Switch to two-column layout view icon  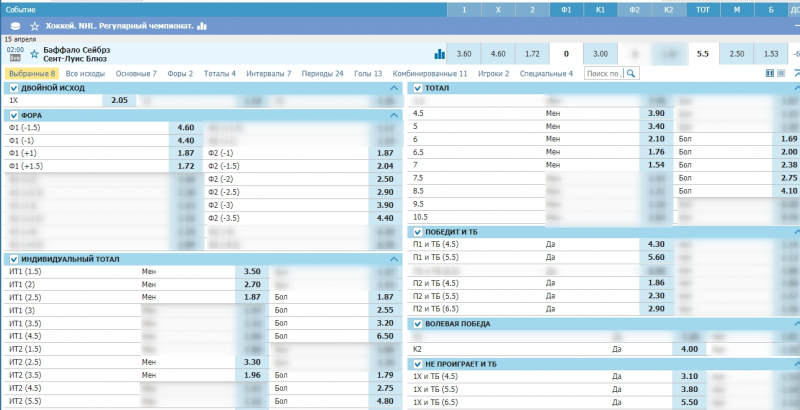pyautogui.click(x=769, y=73)
